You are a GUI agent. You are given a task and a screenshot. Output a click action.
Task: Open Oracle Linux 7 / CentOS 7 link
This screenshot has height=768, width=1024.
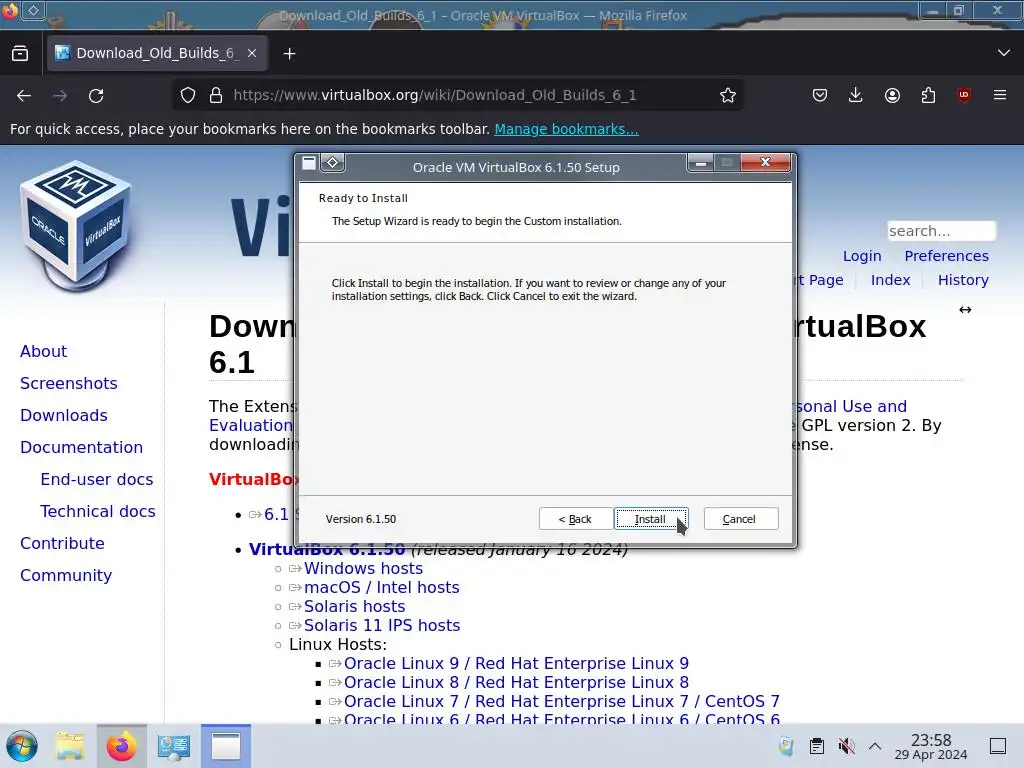tap(562, 701)
